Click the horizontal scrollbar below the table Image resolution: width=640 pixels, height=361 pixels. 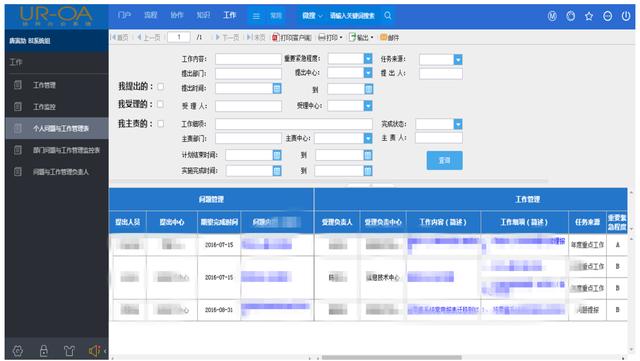point(391,358)
